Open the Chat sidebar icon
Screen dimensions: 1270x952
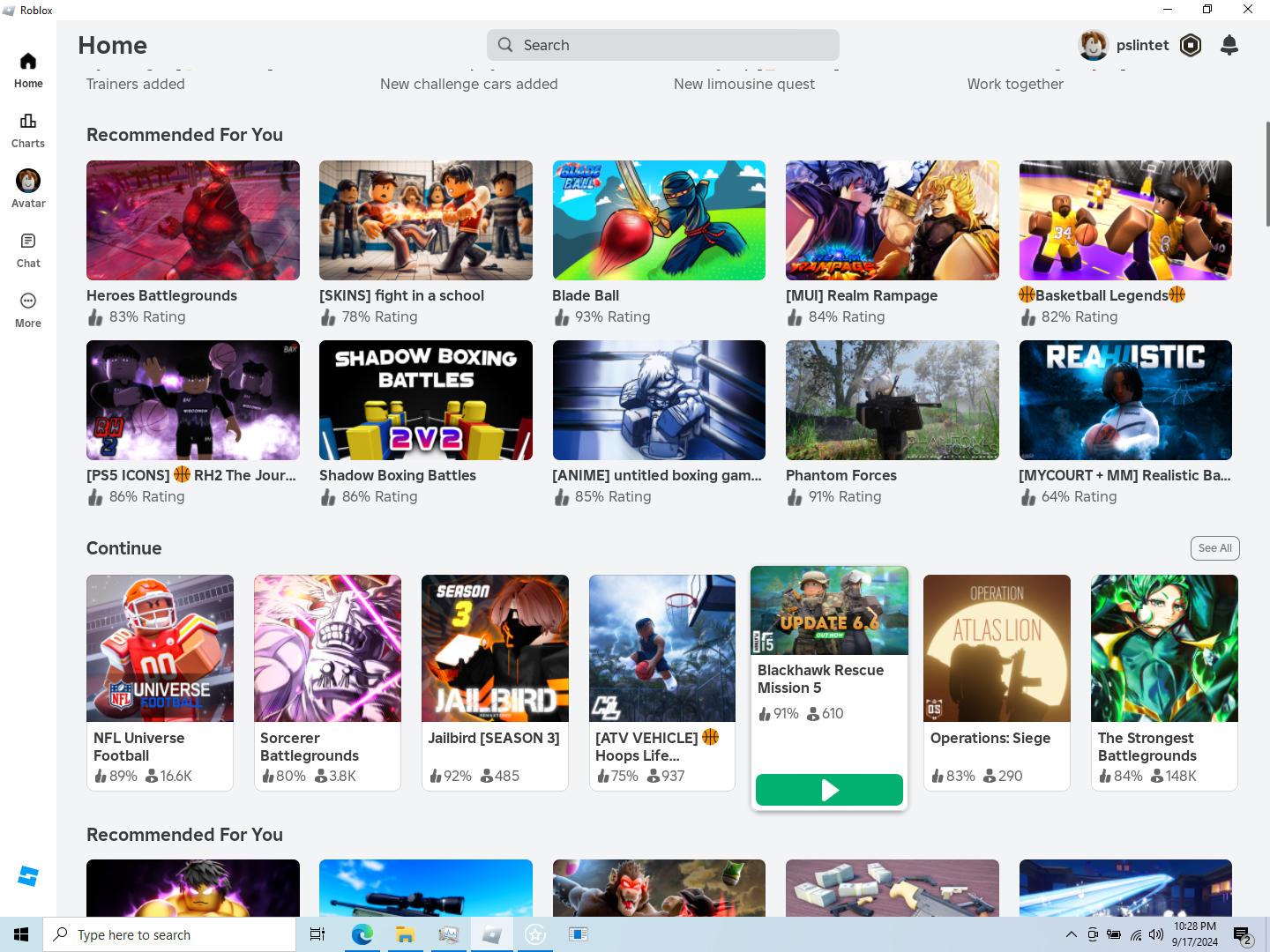pyautogui.click(x=28, y=250)
